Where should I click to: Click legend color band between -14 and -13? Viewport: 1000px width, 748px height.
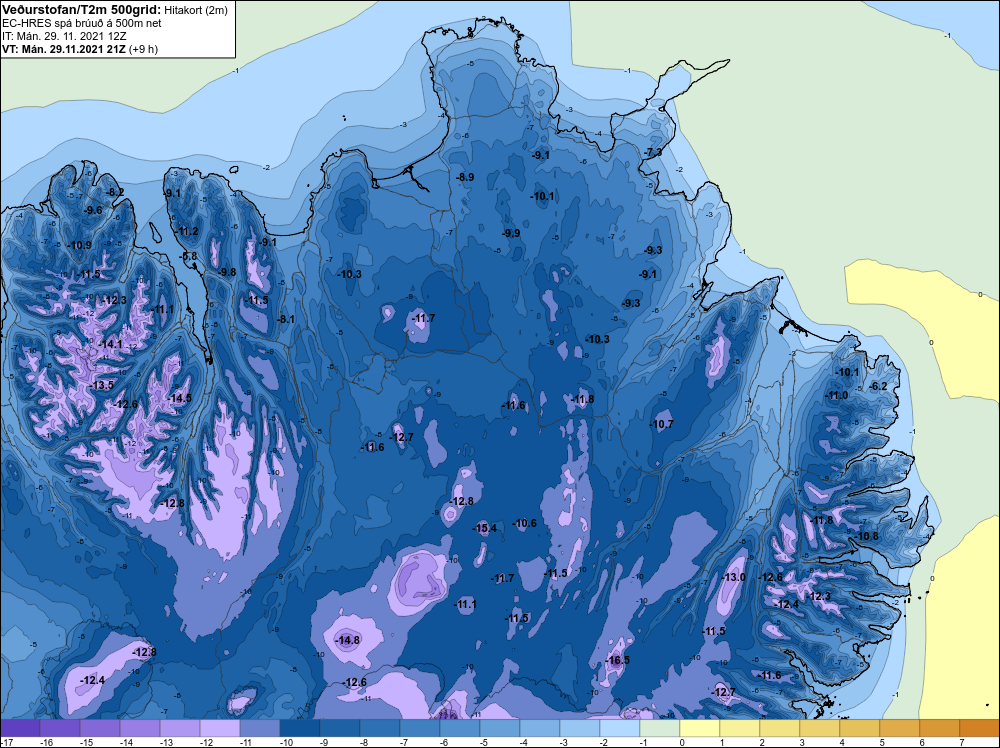click(x=140, y=728)
